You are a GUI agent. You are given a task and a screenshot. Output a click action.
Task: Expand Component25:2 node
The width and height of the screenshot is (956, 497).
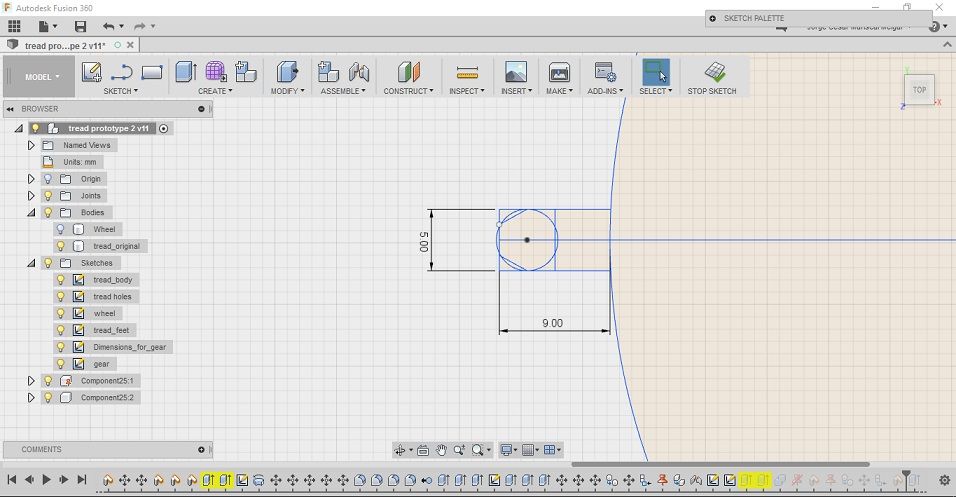tap(31, 397)
